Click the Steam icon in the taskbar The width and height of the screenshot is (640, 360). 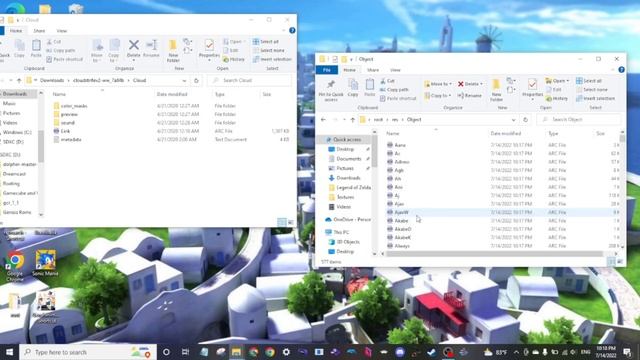431,352
